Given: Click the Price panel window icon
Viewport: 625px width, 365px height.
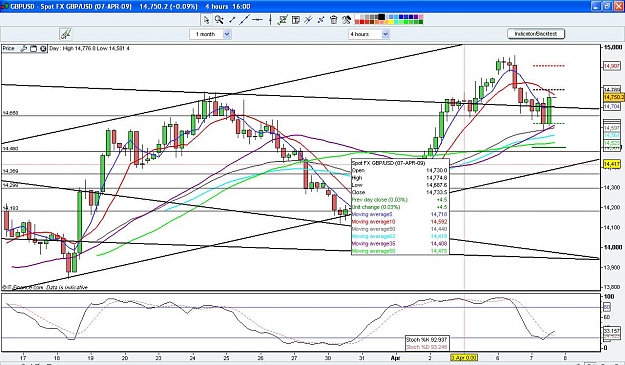Looking at the screenshot, I should coord(33,49).
